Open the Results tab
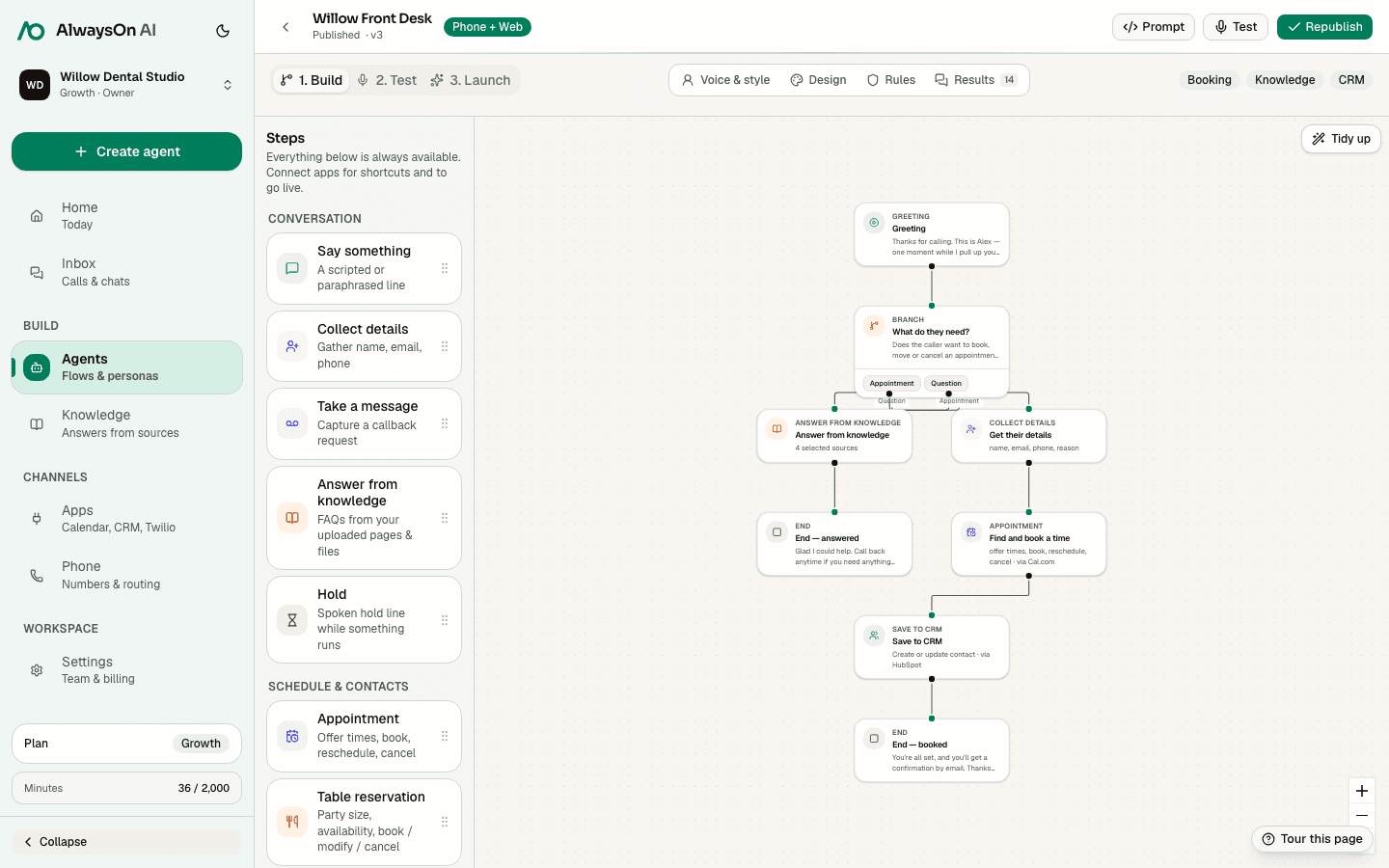This screenshot has height=868, width=1389. pos(975,80)
